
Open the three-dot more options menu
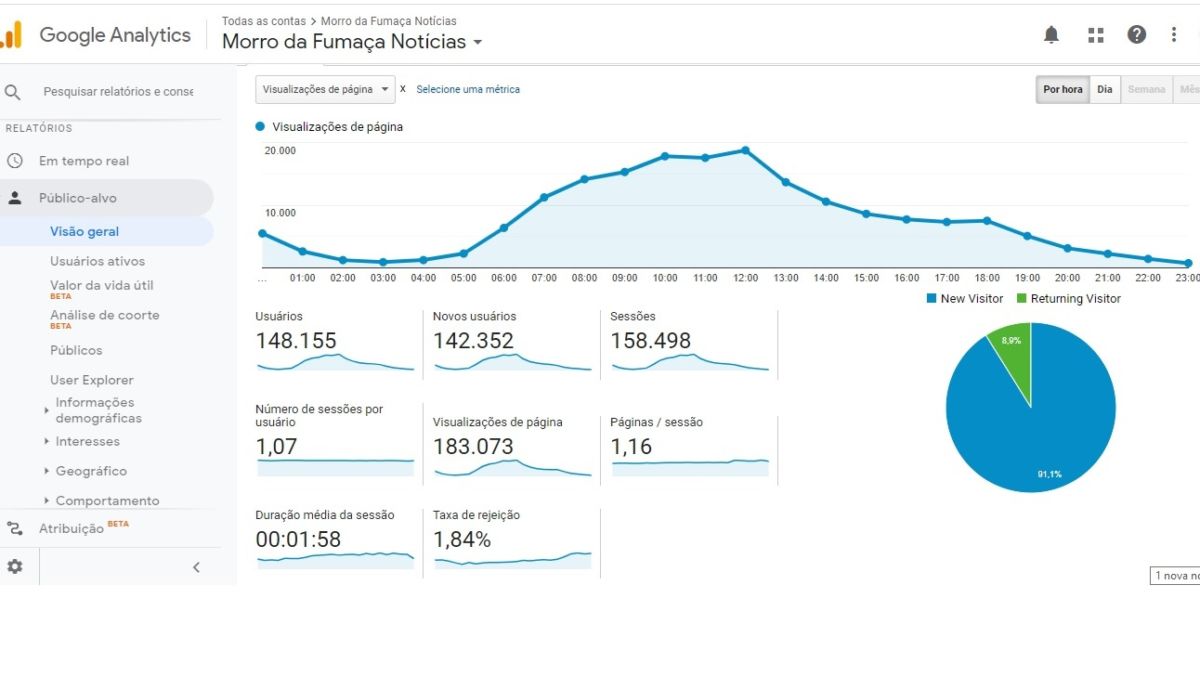[1174, 35]
